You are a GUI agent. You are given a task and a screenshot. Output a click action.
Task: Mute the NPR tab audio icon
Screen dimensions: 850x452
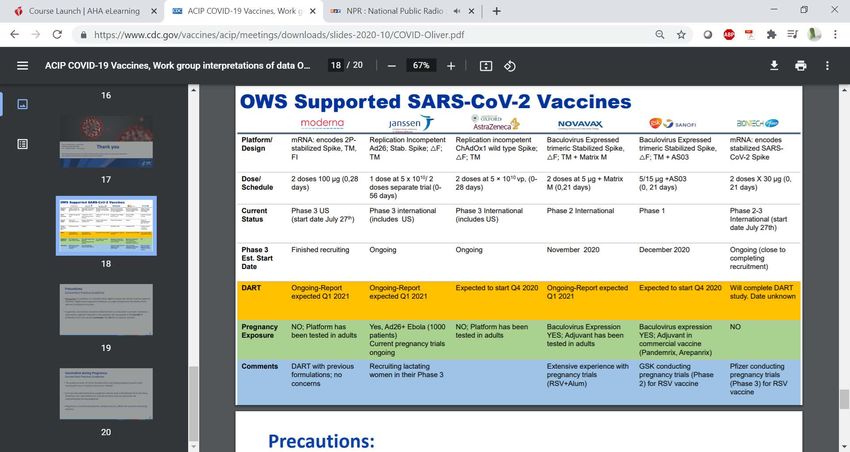(x=456, y=11)
